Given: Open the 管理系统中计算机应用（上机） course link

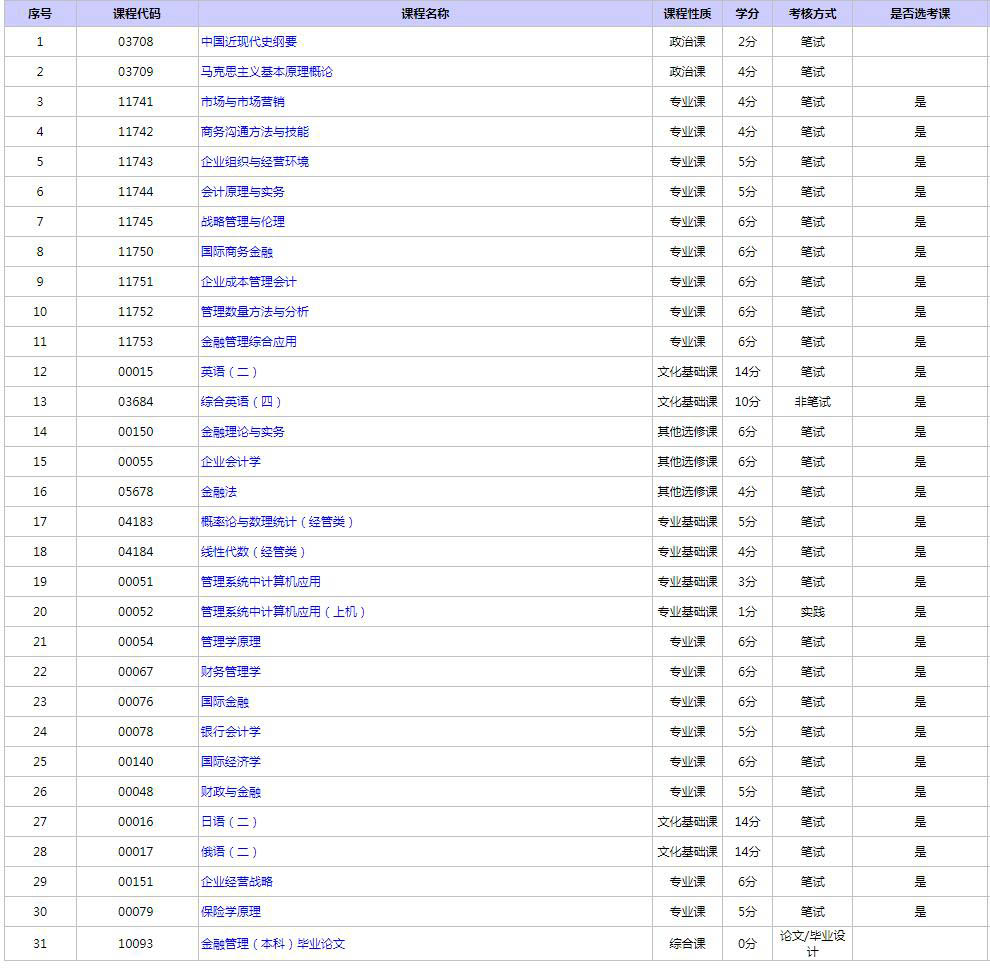Looking at the screenshot, I should (x=283, y=612).
